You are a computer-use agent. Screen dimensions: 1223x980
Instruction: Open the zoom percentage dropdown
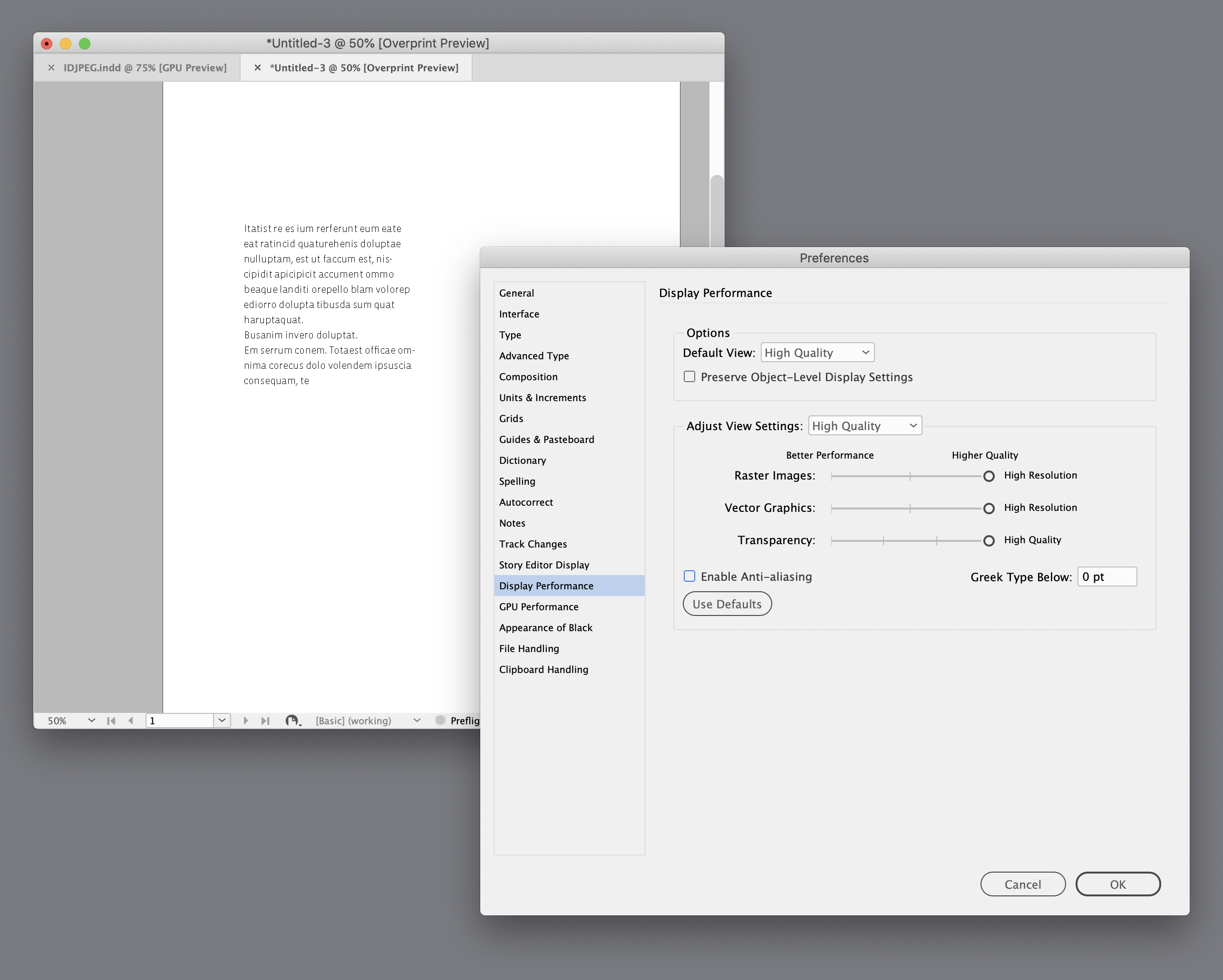(91, 720)
